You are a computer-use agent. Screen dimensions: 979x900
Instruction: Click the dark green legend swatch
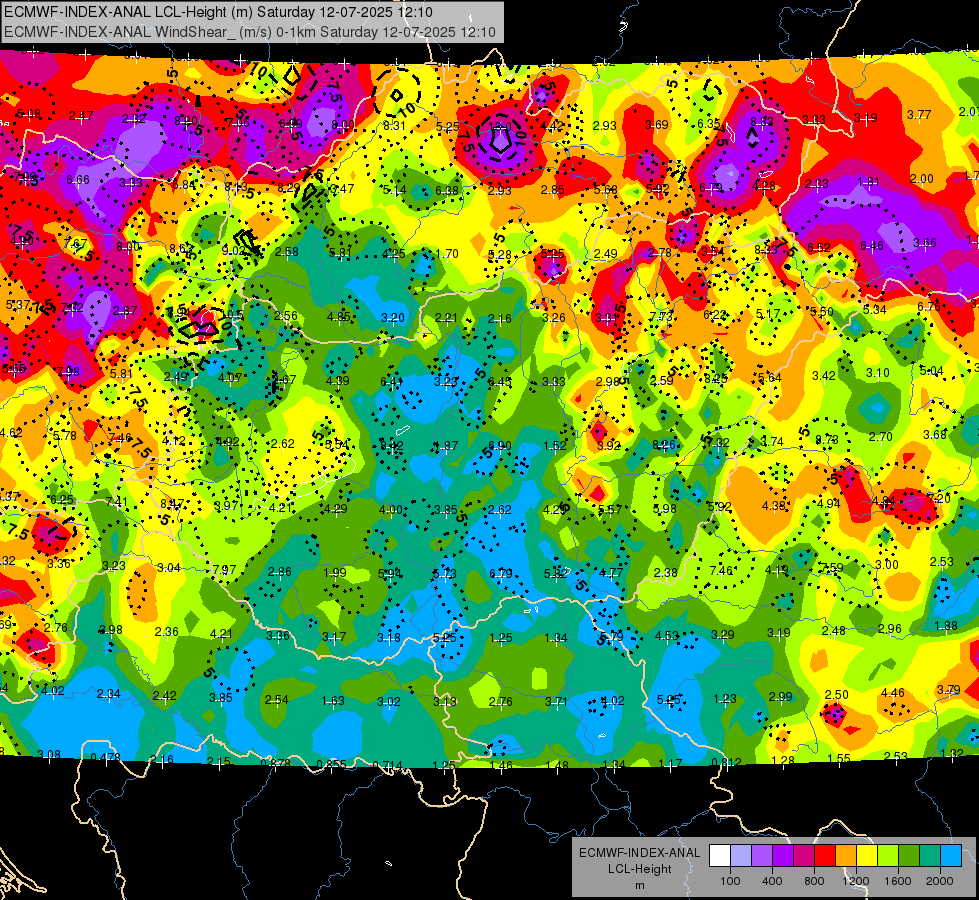(909, 856)
